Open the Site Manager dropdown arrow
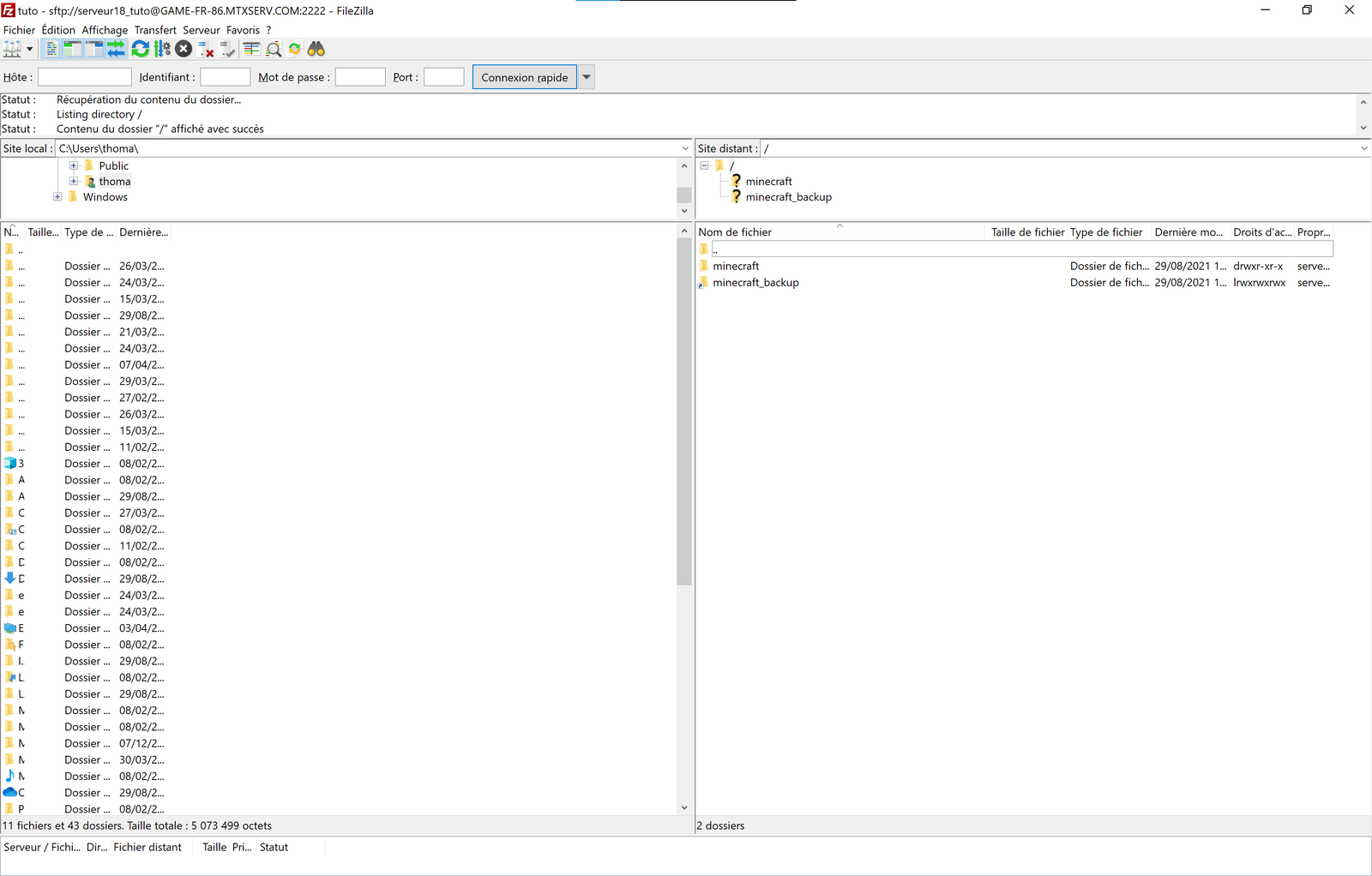This screenshot has width=1372, height=876. point(30,49)
